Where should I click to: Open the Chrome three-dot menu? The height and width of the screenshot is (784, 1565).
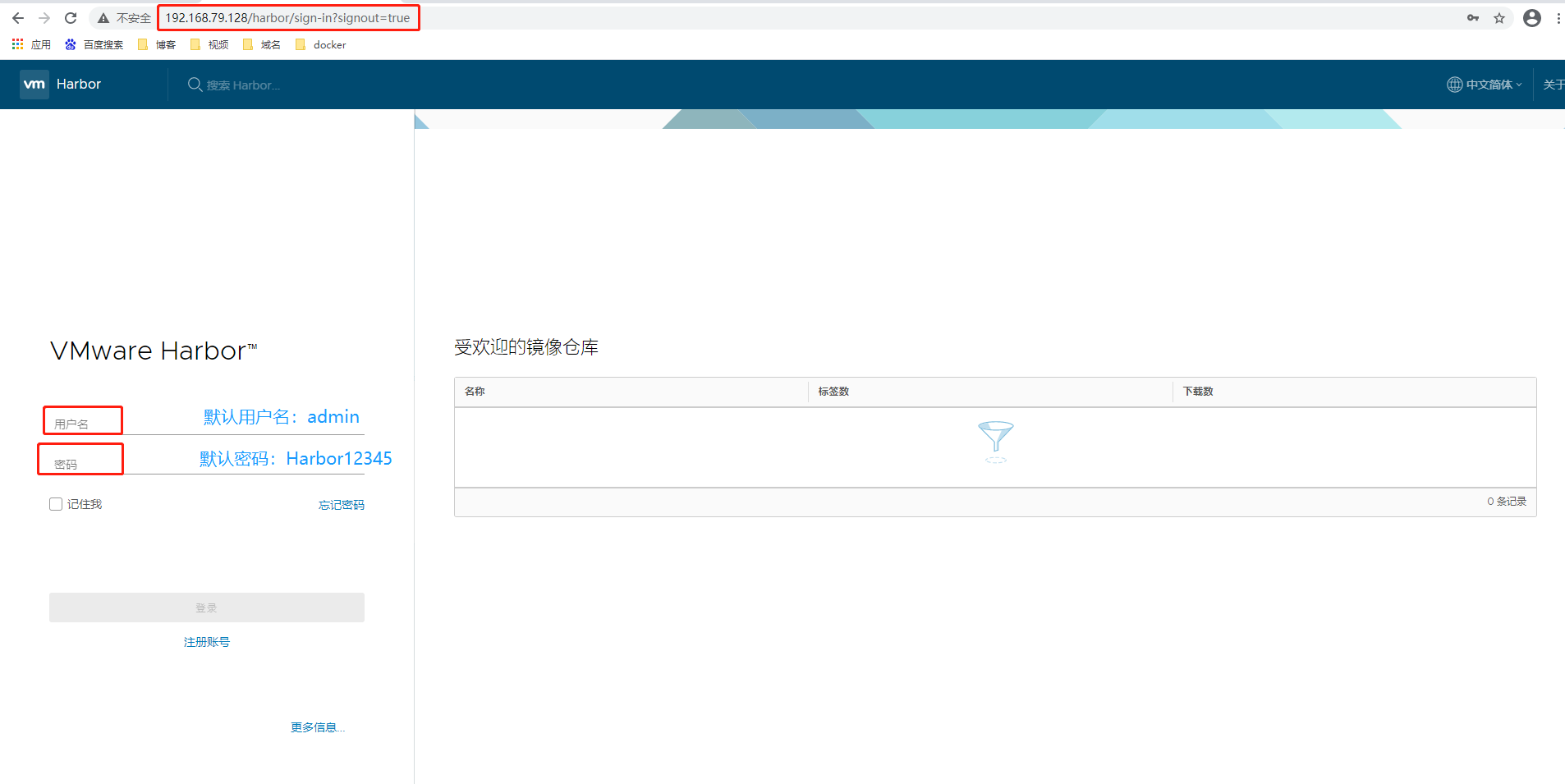1558,18
